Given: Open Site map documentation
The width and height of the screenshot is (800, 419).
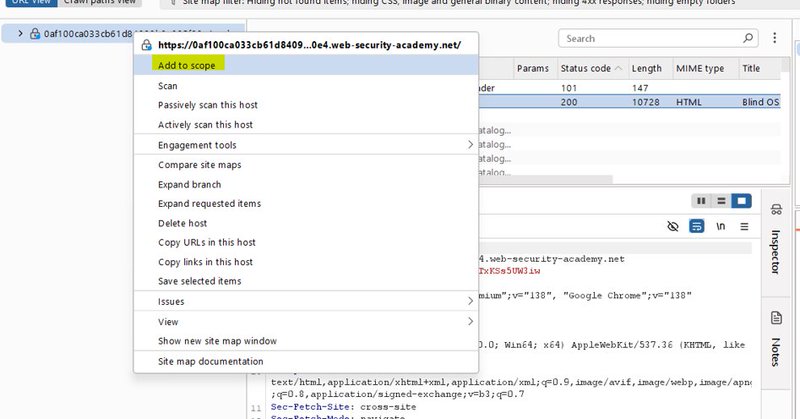Looking at the screenshot, I should pos(306,361).
